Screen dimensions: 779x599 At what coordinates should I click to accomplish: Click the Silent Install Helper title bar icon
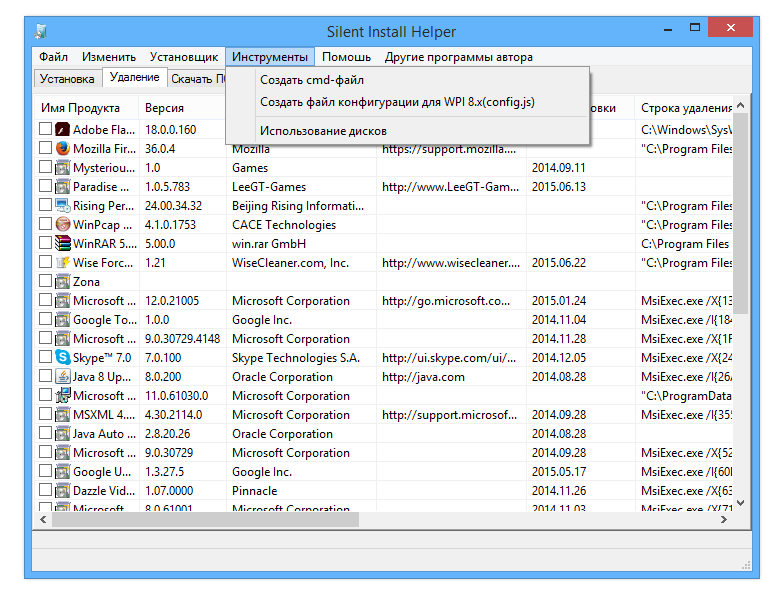coord(41,31)
